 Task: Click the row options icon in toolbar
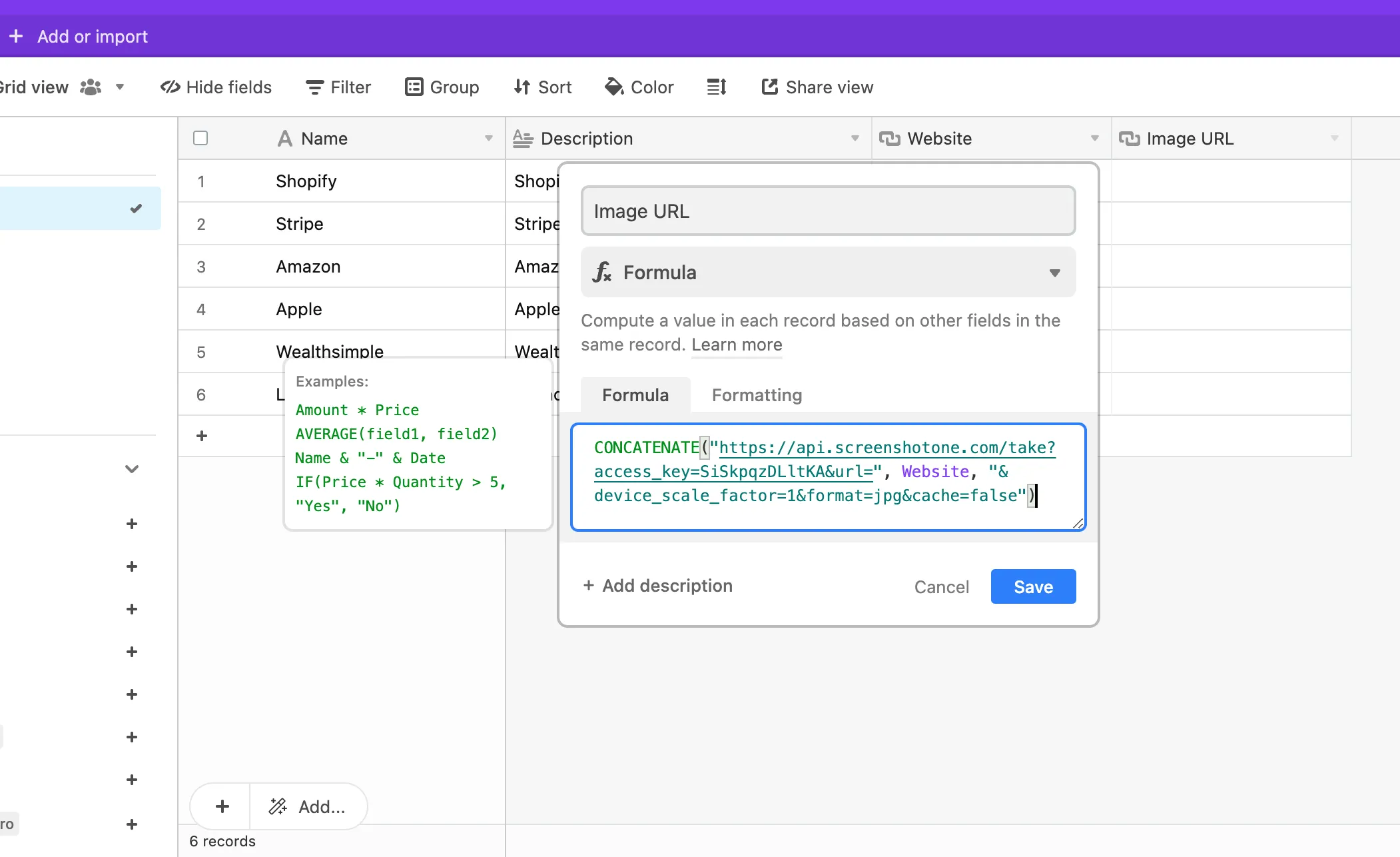[x=717, y=87]
